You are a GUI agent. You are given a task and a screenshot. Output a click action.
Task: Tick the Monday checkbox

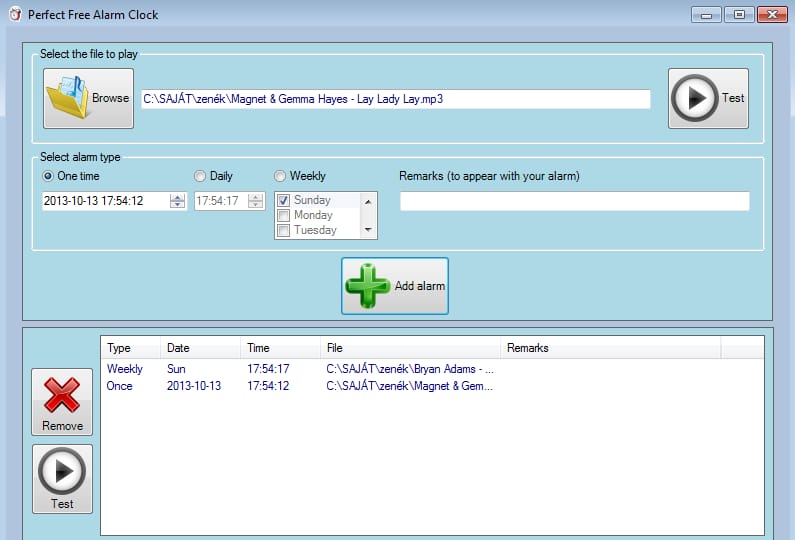click(283, 215)
